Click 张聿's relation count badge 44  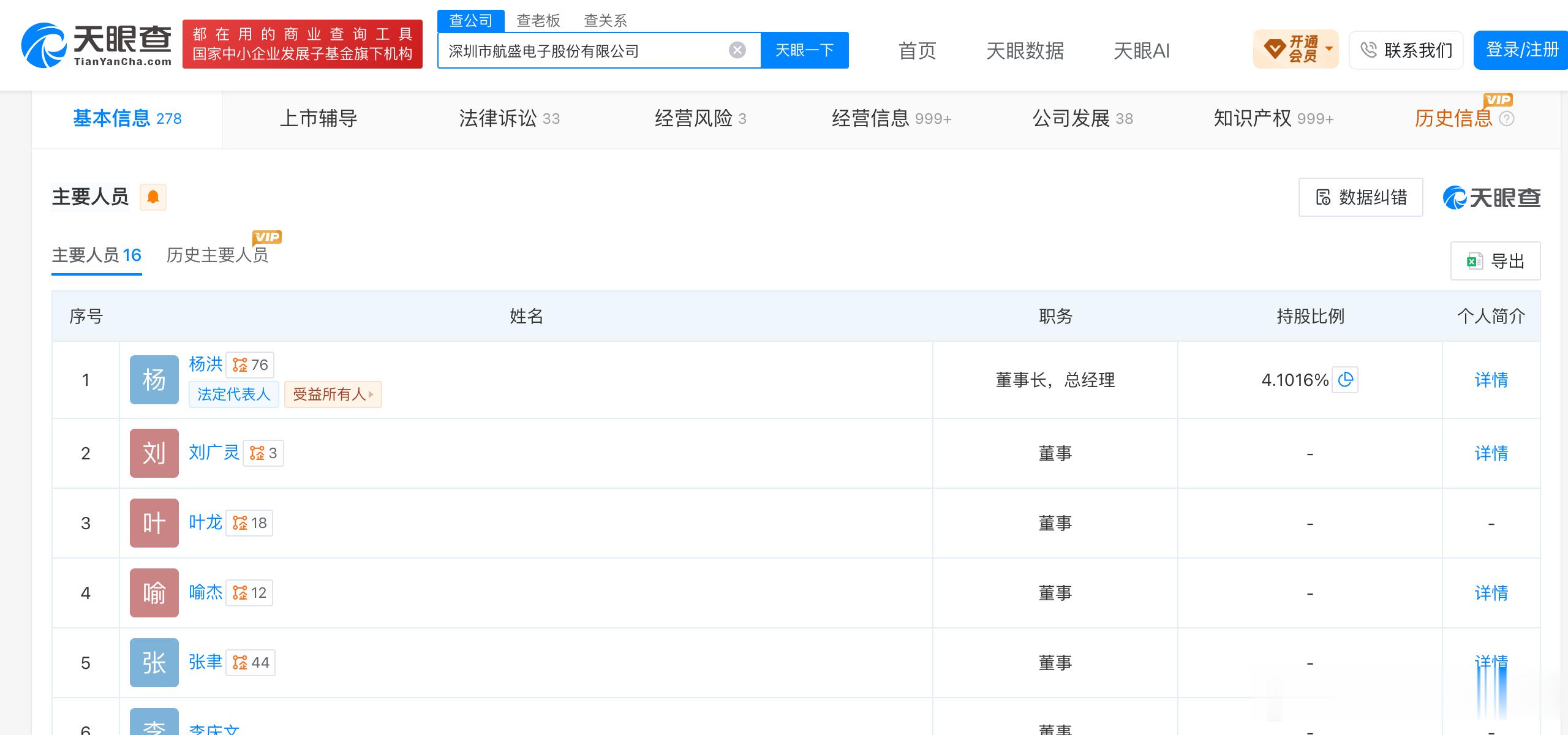pos(251,663)
